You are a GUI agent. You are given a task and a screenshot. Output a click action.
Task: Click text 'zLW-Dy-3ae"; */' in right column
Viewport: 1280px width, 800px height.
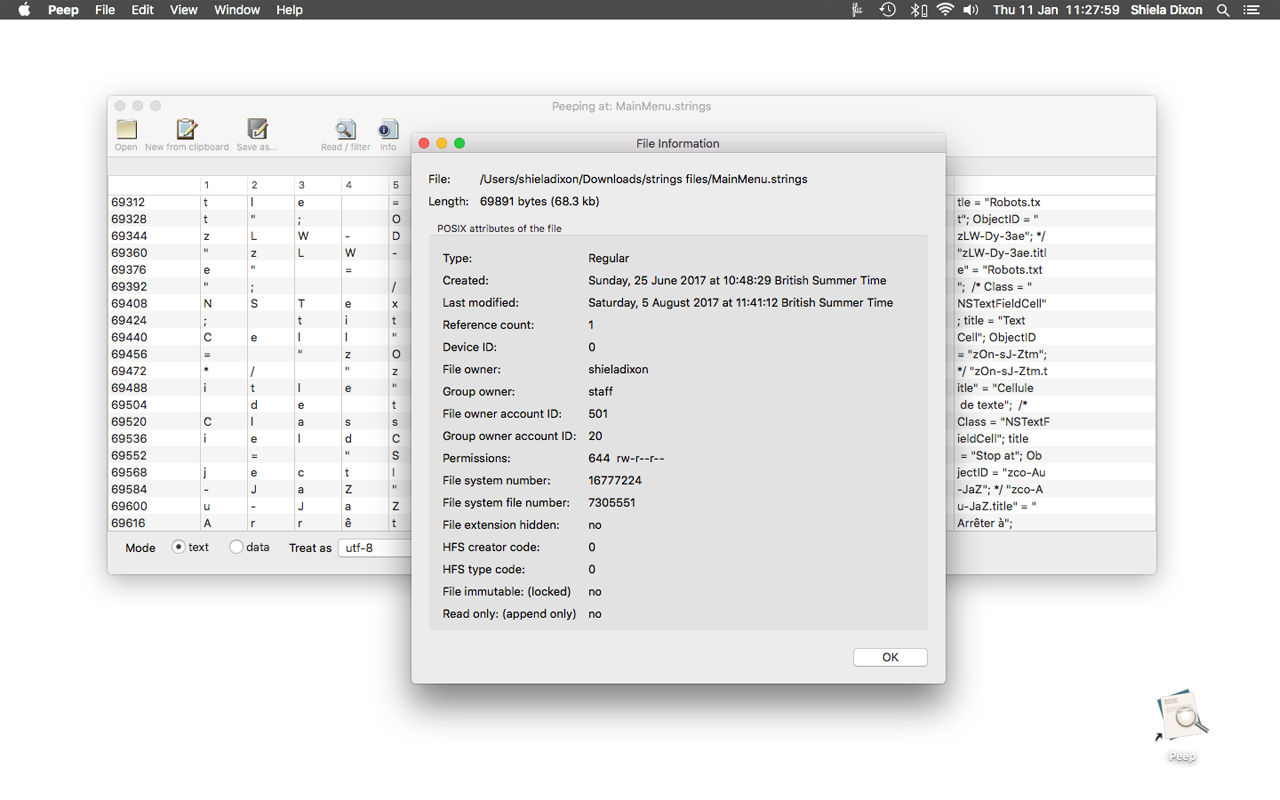pos(1001,236)
